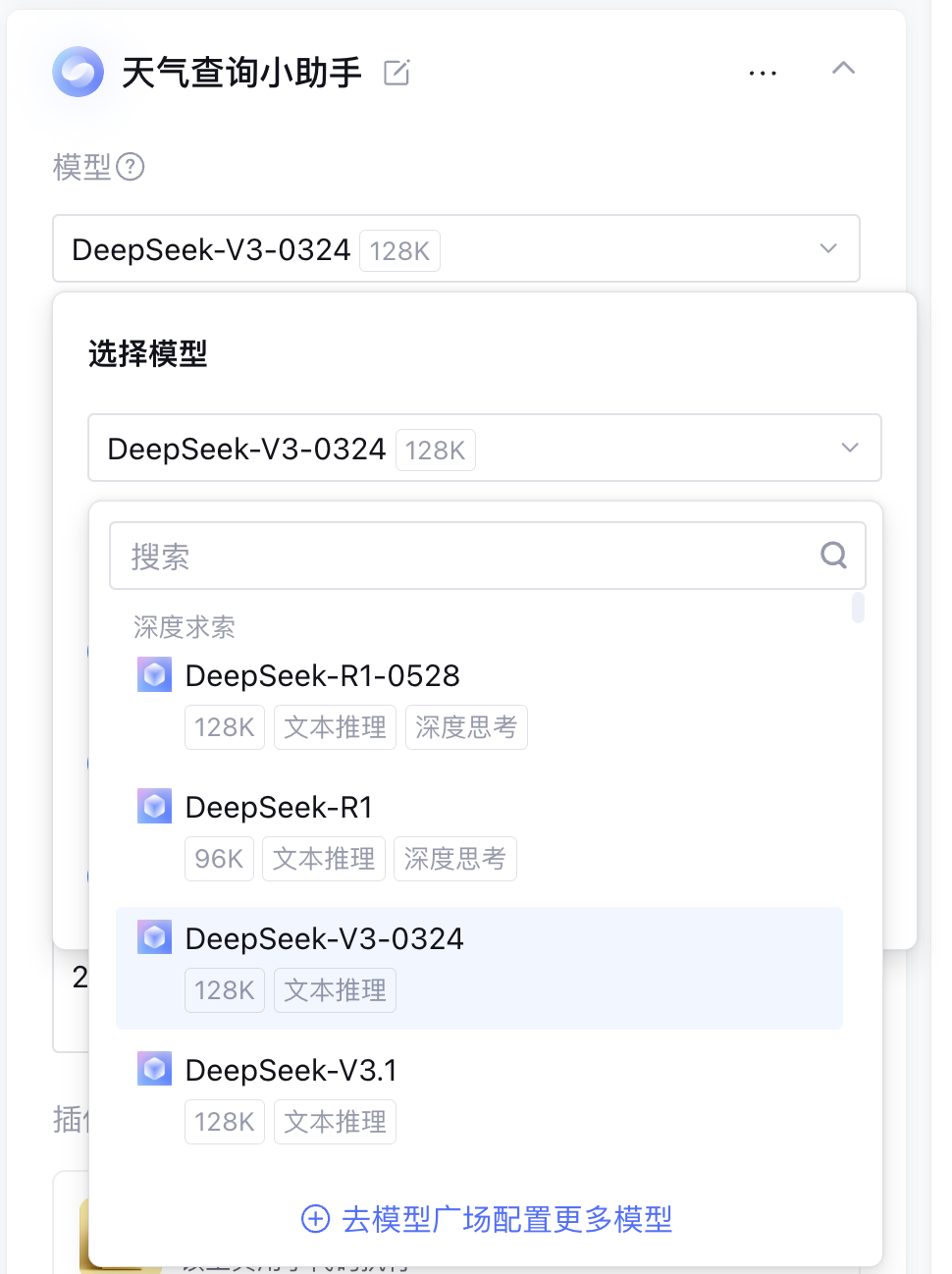
Task: Click the model list scrollbar thumb
Action: coord(858,608)
